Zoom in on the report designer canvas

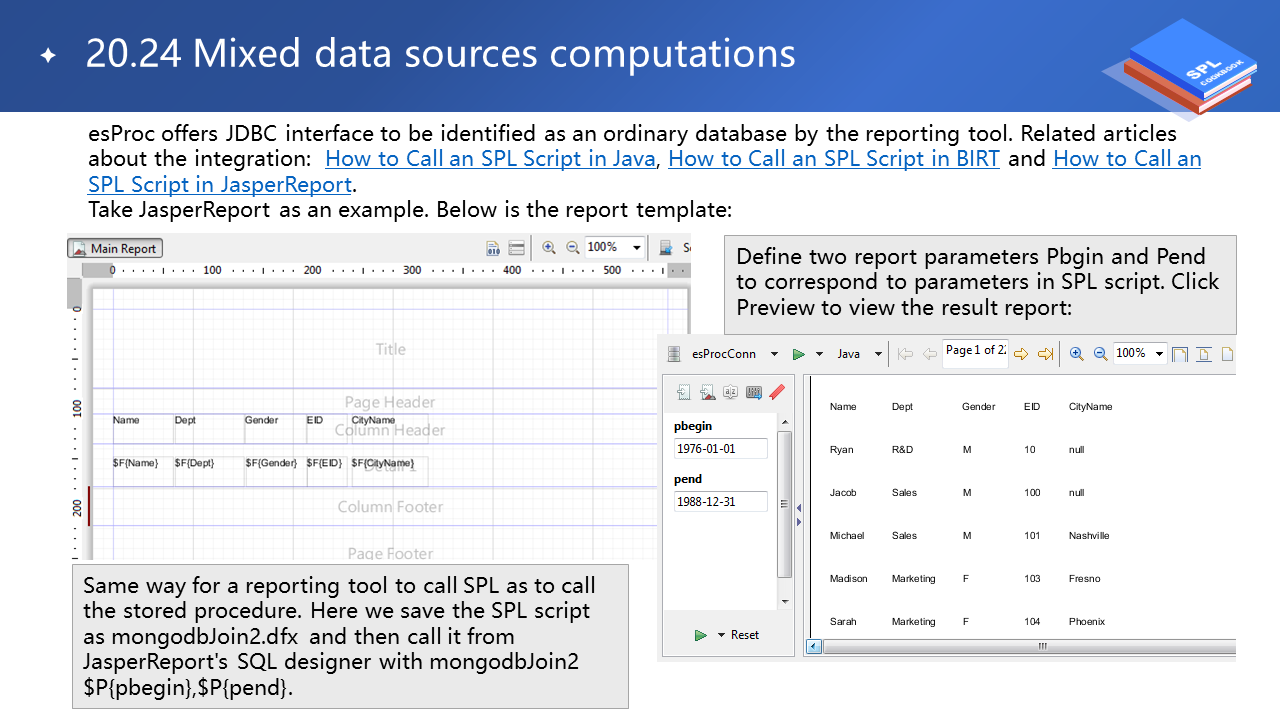tap(548, 248)
